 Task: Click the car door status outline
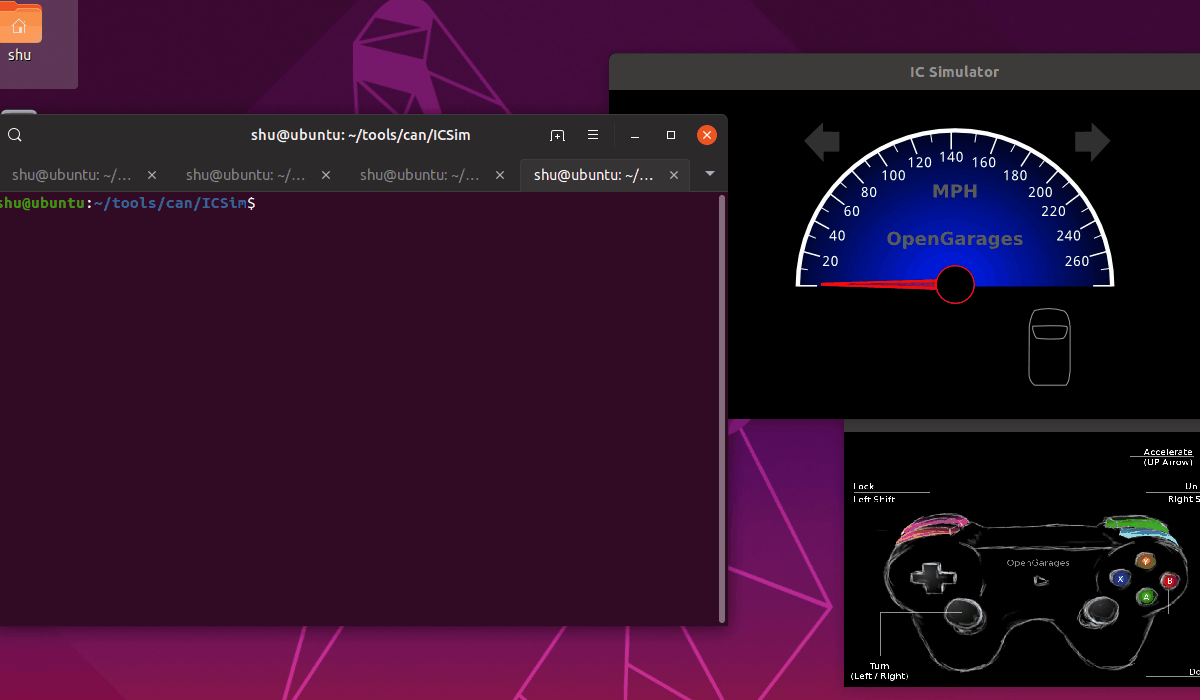pos(1049,347)
